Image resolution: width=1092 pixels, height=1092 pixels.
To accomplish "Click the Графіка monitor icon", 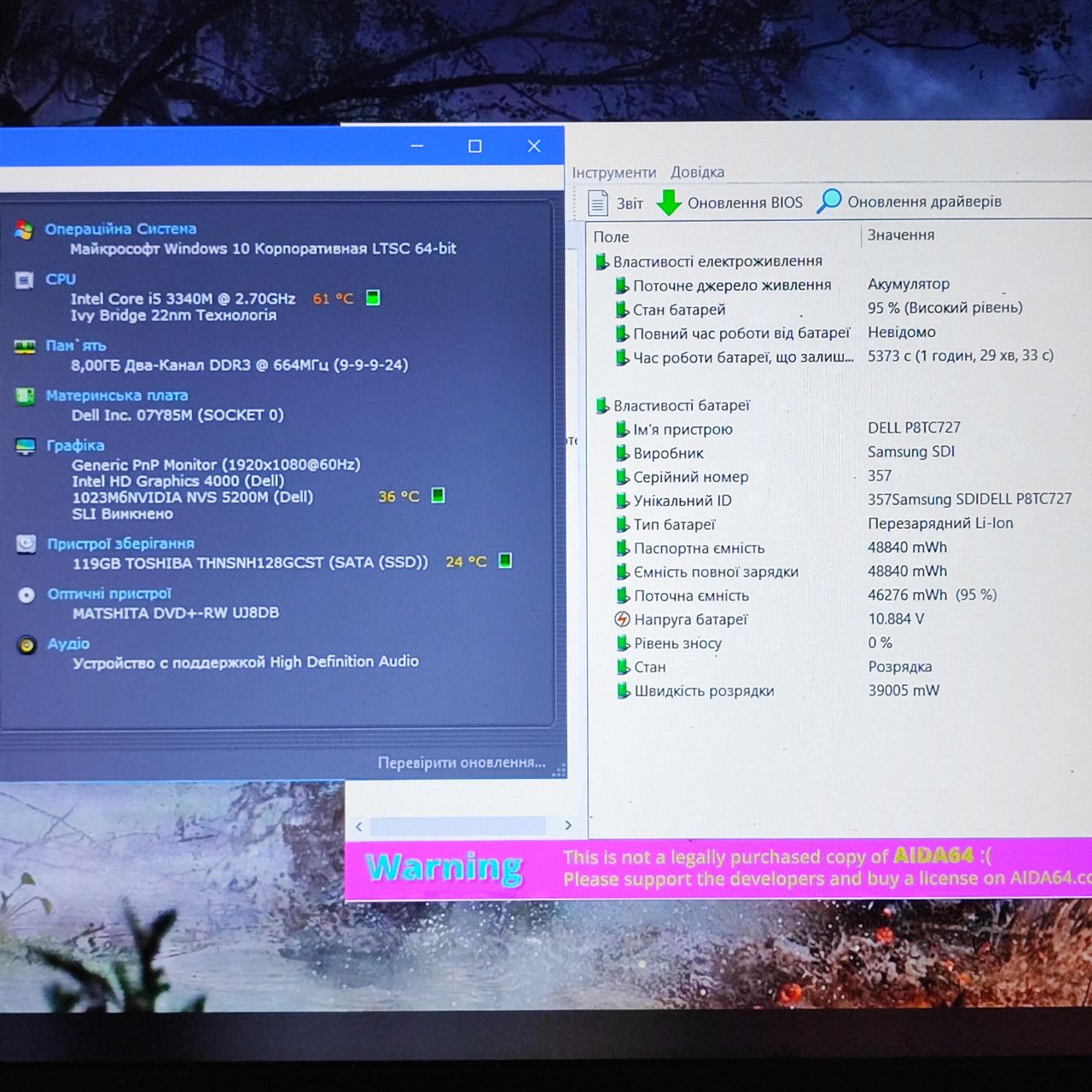I will click(26, 446).
